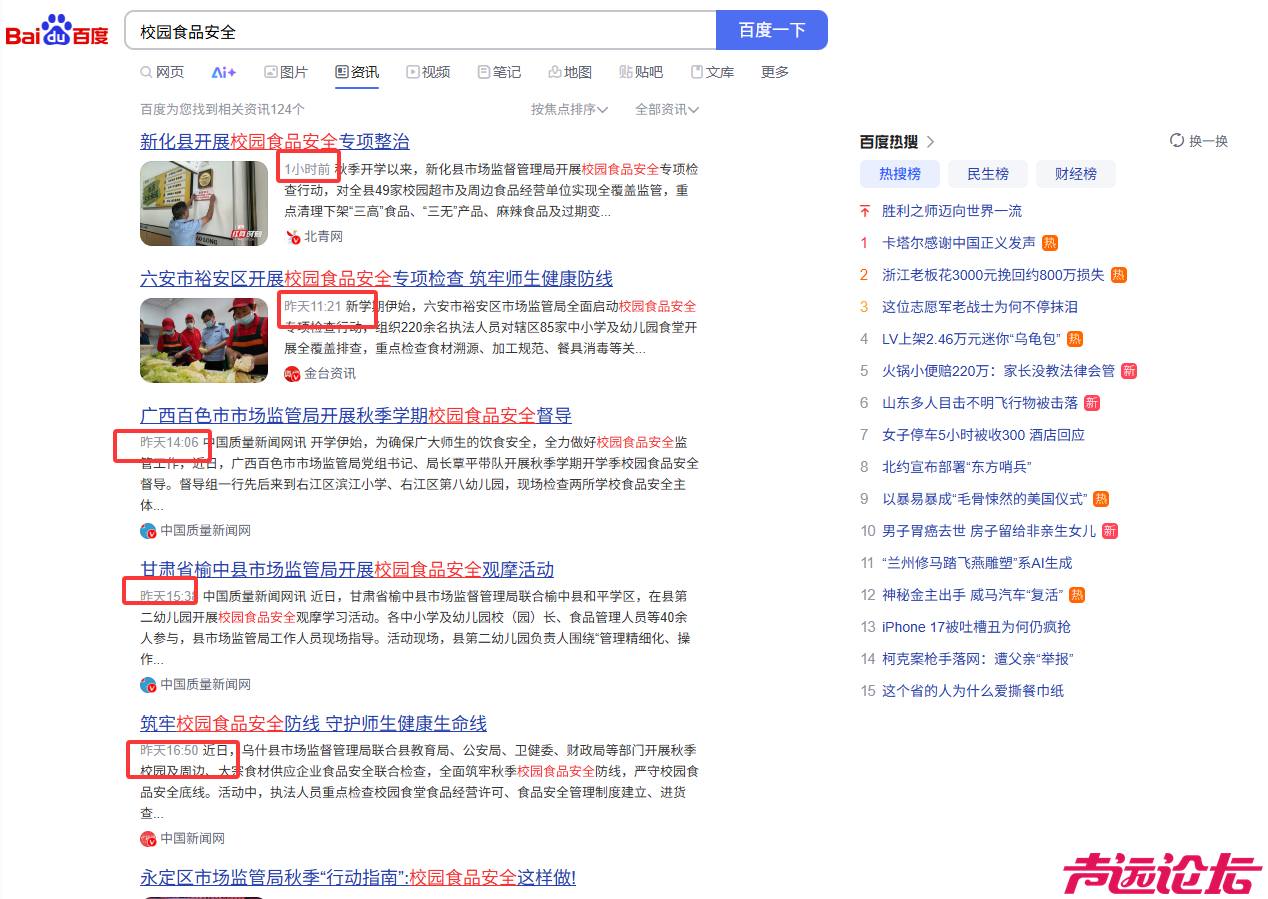
Task: Open hot search 浙江老板花3000元挽回800万损失
Action: tap(993, 275)
